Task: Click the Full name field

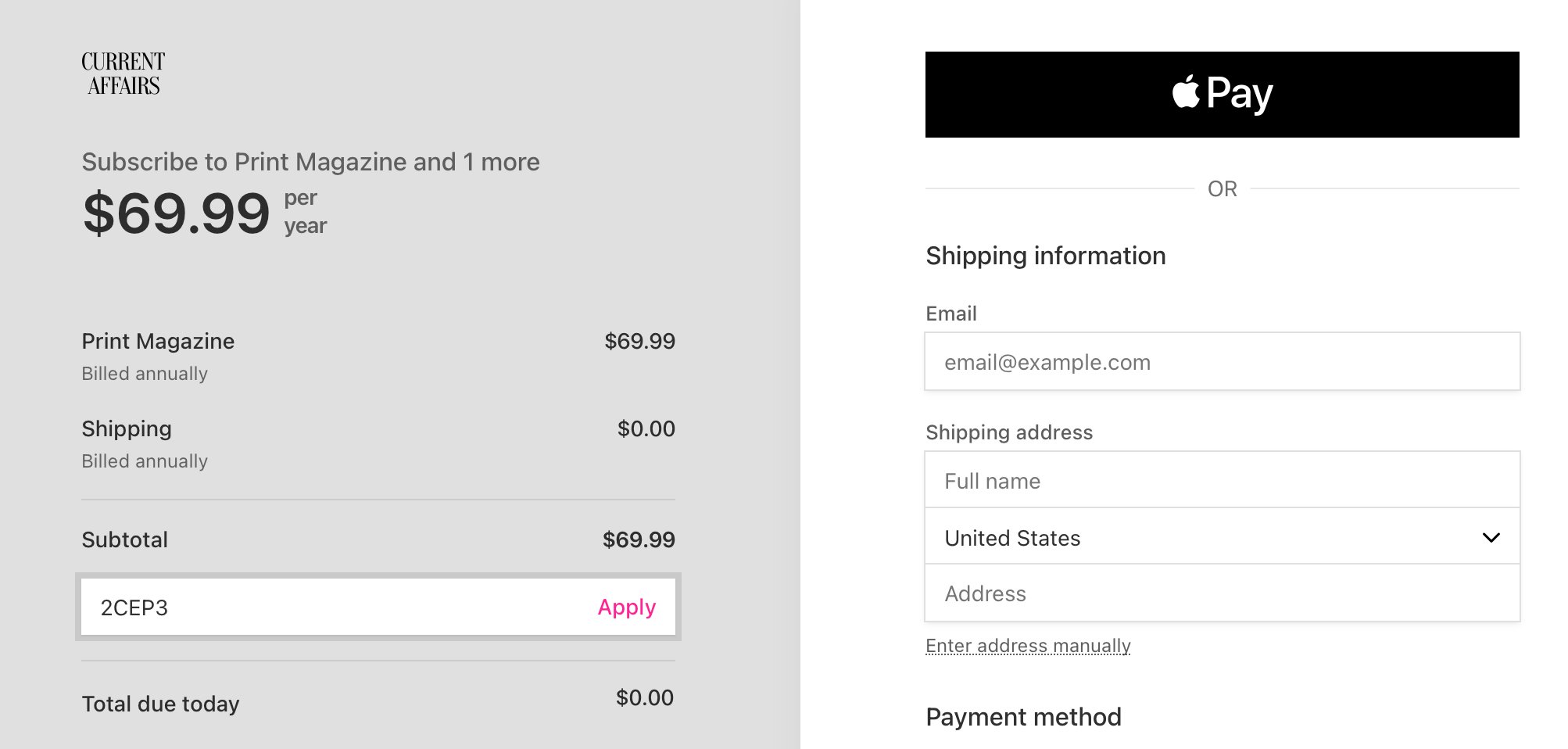Action: 1222,480
